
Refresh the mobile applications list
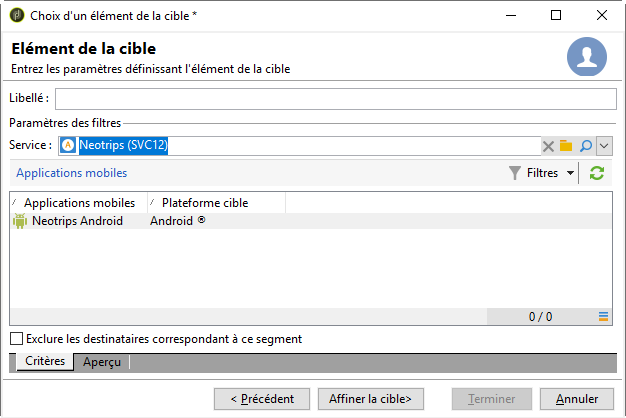point(597,173)
